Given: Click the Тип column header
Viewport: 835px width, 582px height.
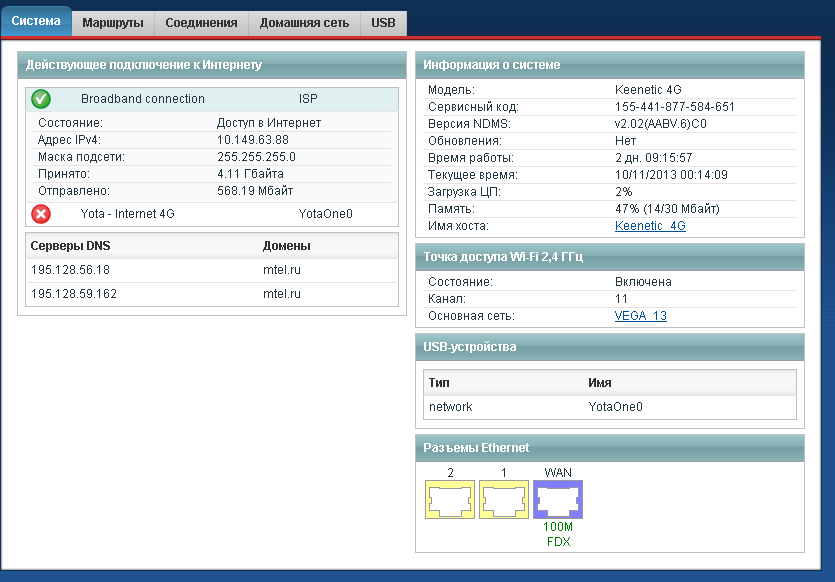Looking at the screenshot, I should coord(439,383).
